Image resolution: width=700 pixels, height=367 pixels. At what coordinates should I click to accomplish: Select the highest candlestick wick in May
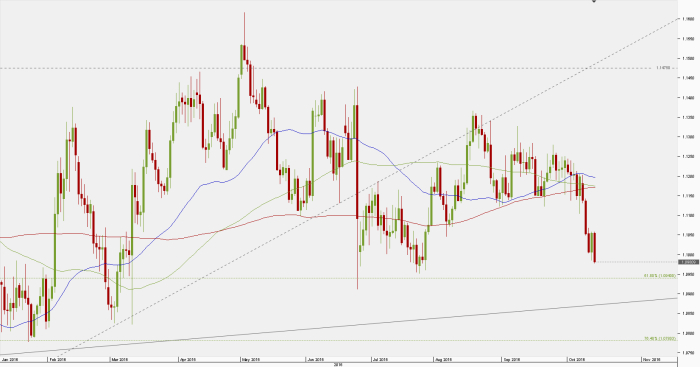(x=244, y=29)
